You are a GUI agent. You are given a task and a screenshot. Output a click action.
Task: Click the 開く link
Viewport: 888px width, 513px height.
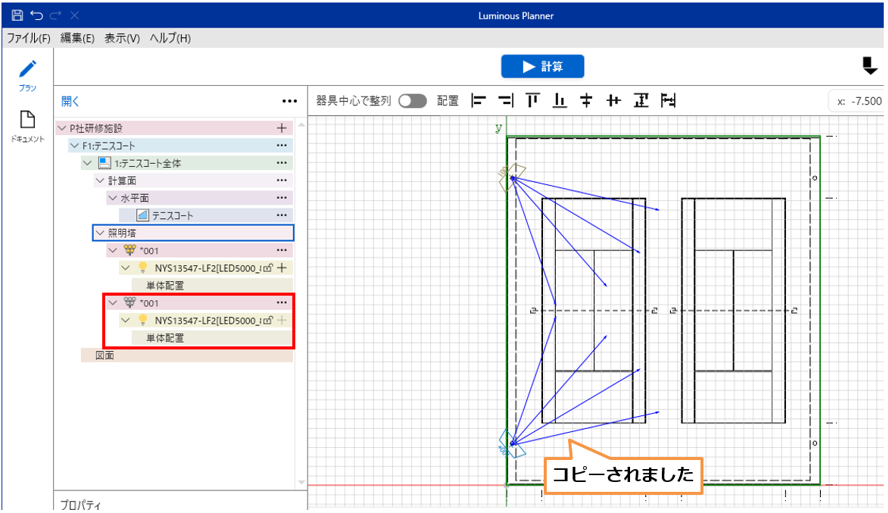70,101
